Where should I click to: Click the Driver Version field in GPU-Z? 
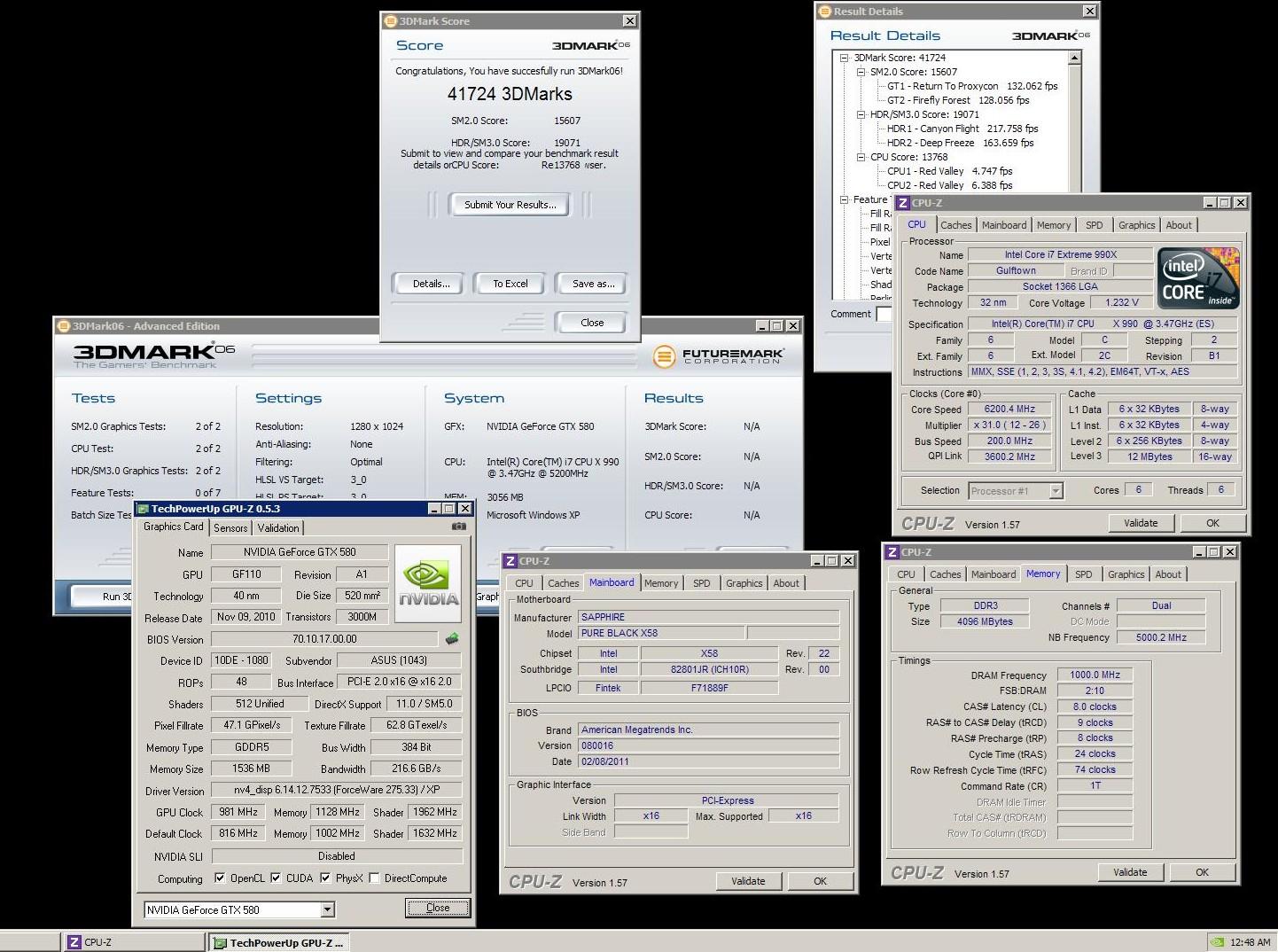click(336, 790)
